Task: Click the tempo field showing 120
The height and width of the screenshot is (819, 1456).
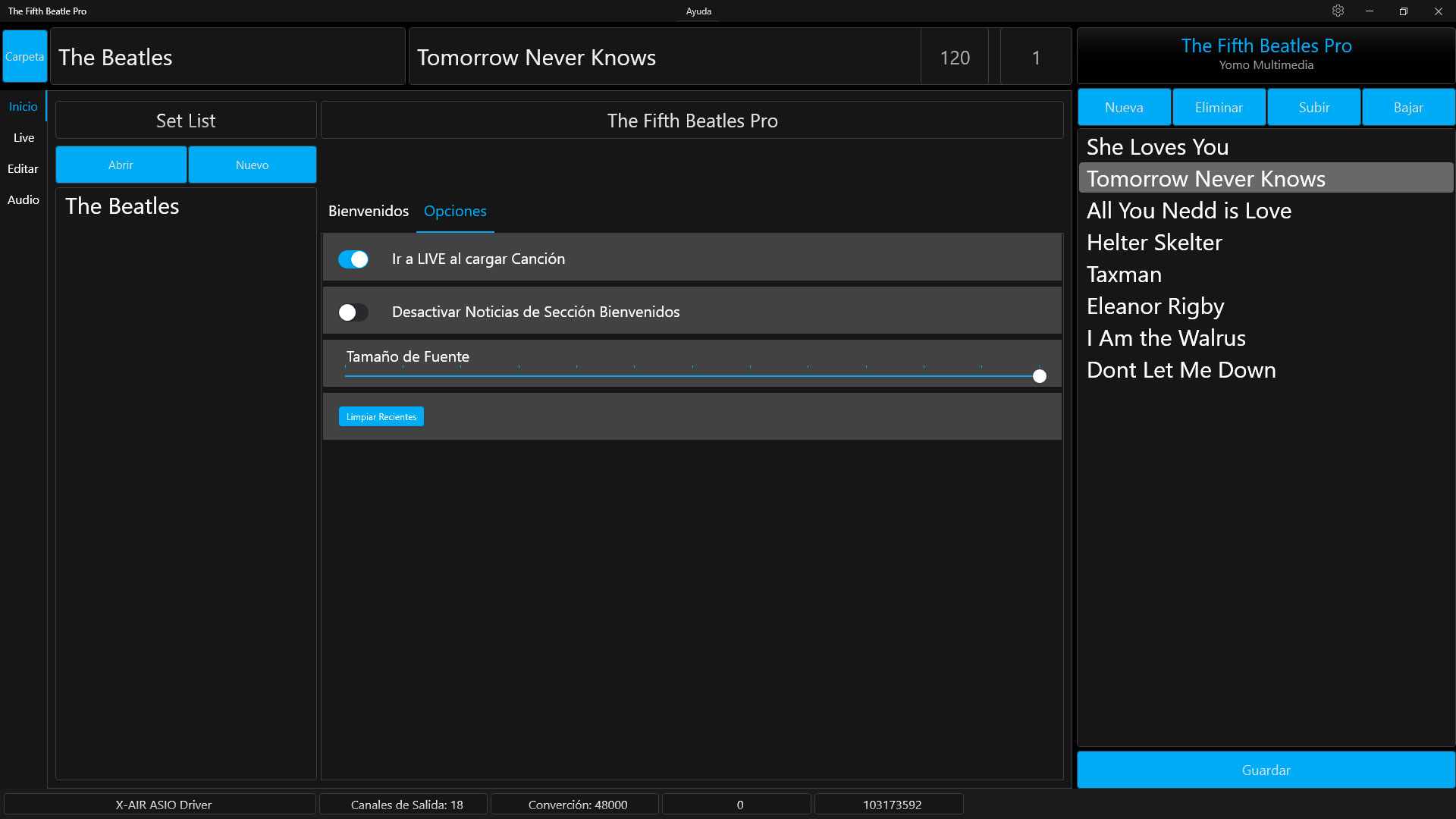Action: click(x=955, y=58)
